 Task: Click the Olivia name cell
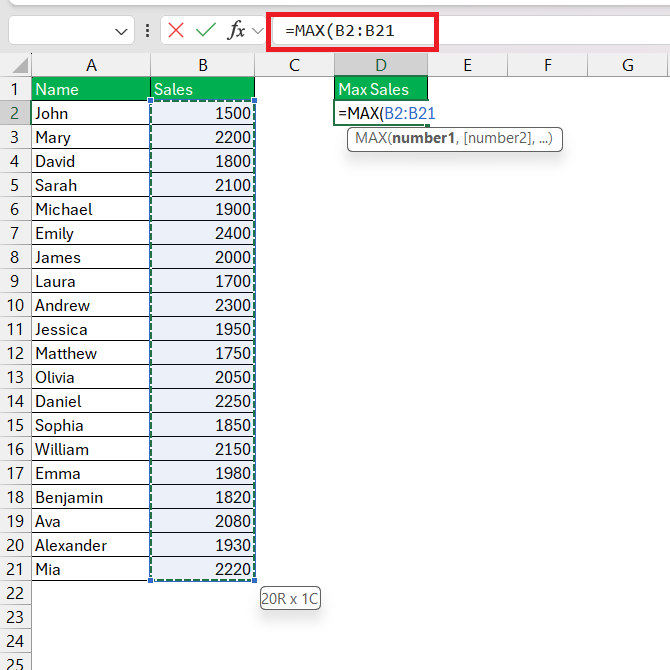click(91, 377)
